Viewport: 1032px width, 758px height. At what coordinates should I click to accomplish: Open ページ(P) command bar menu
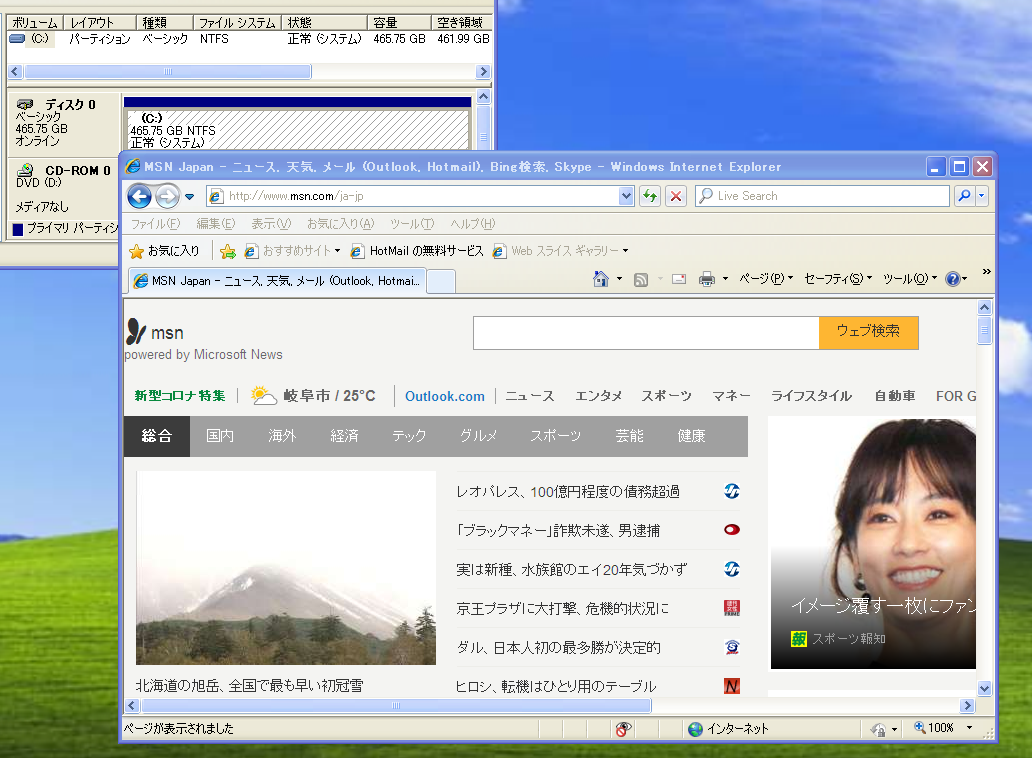(765, 279)
